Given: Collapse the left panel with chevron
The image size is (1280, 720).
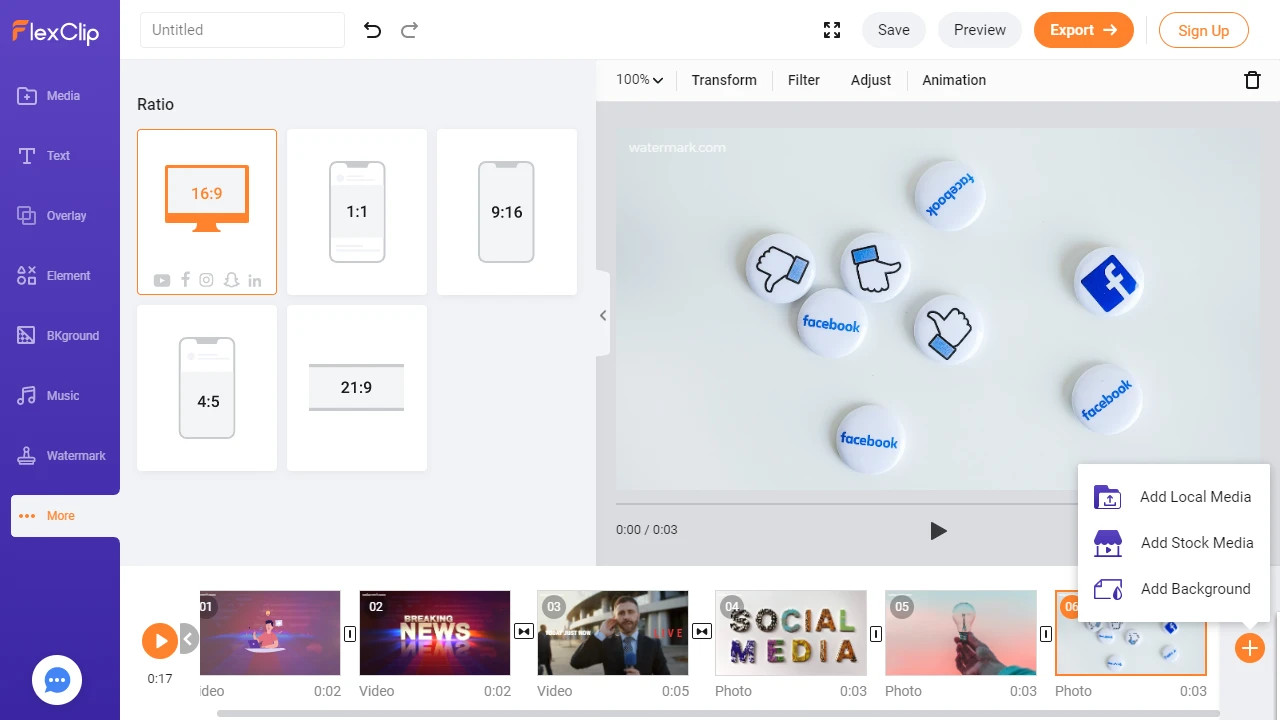Looking at the screenshot, I should pyautogui.click(x=603, y=316).
